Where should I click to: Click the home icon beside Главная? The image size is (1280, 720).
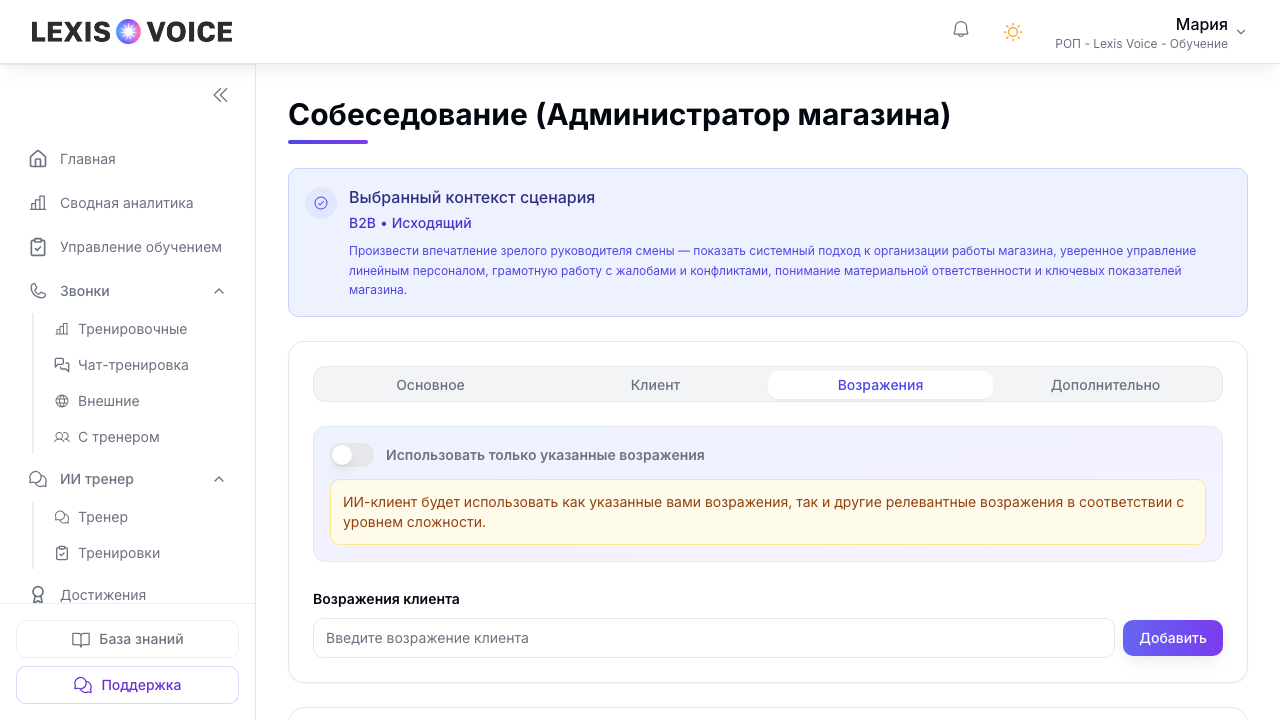tap(38, 159)
